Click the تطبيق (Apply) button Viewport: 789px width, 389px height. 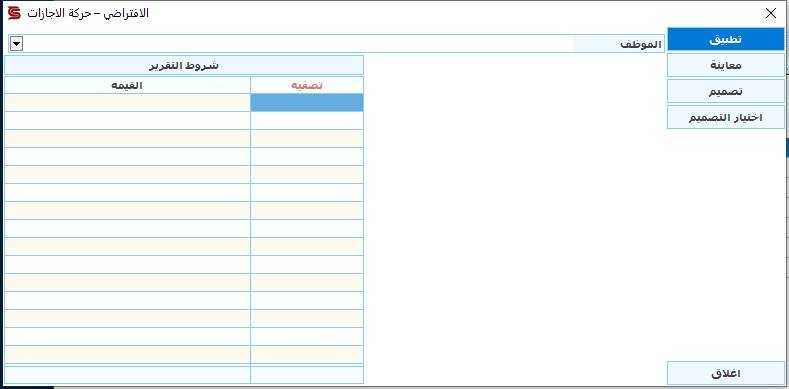726,39
